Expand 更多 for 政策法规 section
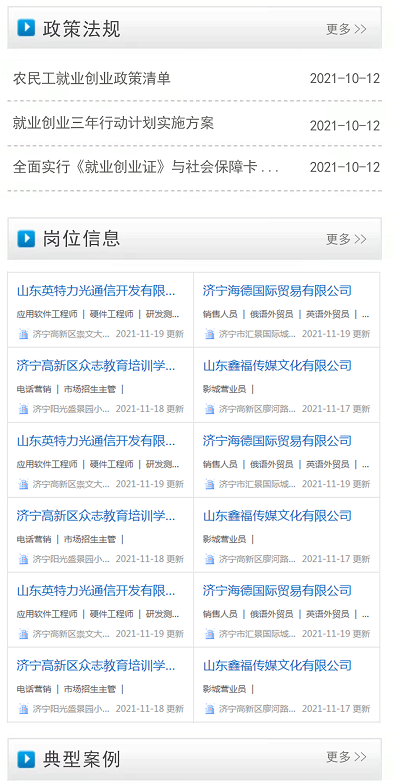393x784 pixels. (346, 29)
